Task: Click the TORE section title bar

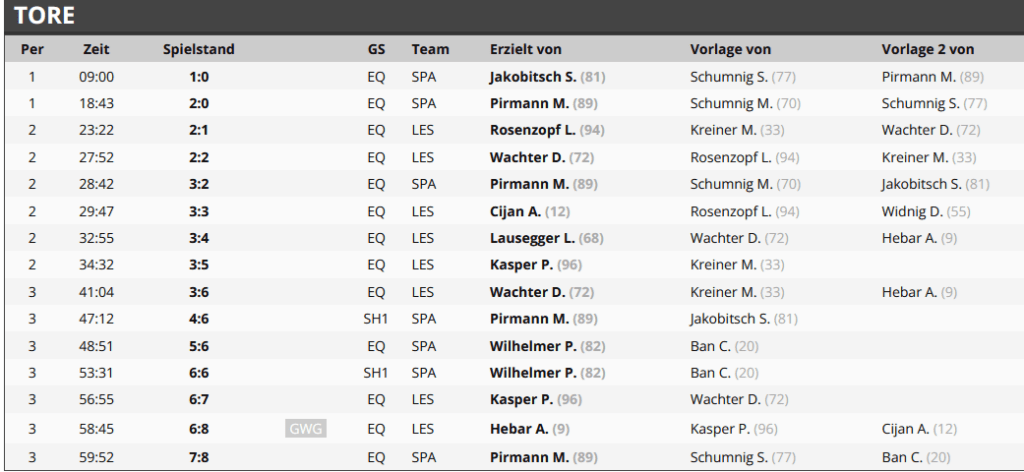Action: click(514, 16)
